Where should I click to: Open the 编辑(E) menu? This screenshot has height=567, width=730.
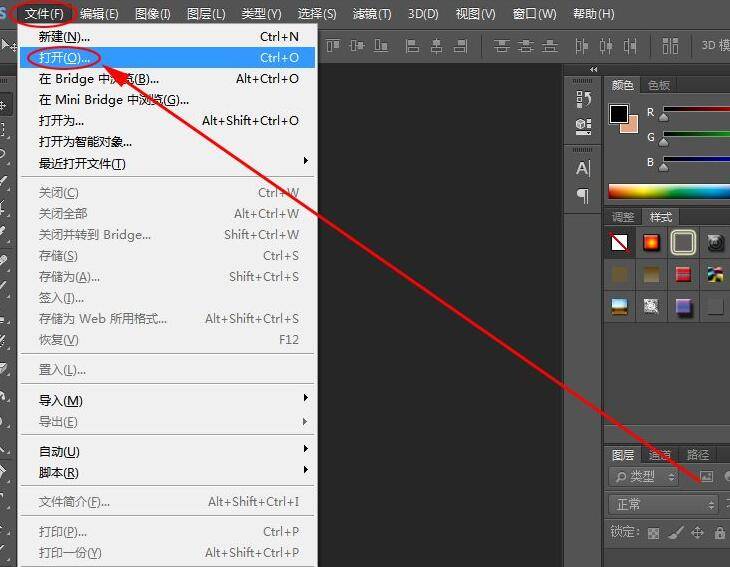99,14
